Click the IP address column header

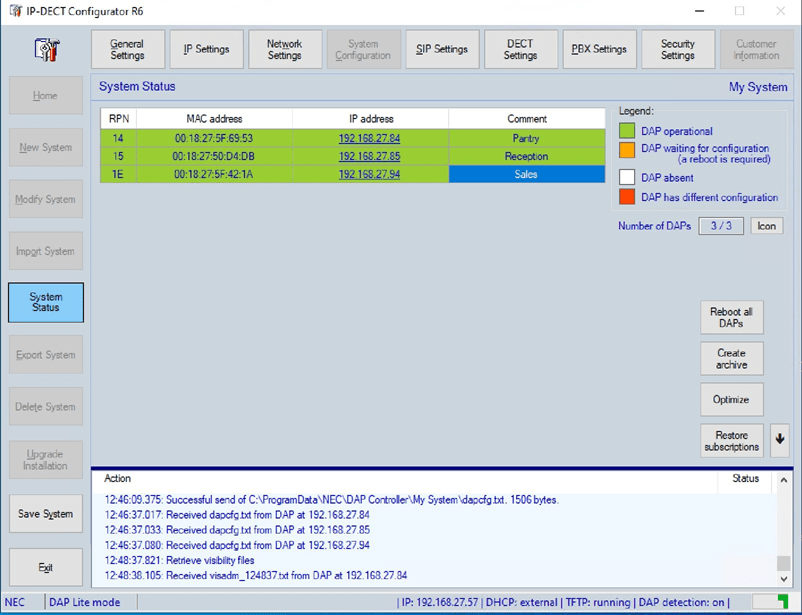[x=371, y=119]
